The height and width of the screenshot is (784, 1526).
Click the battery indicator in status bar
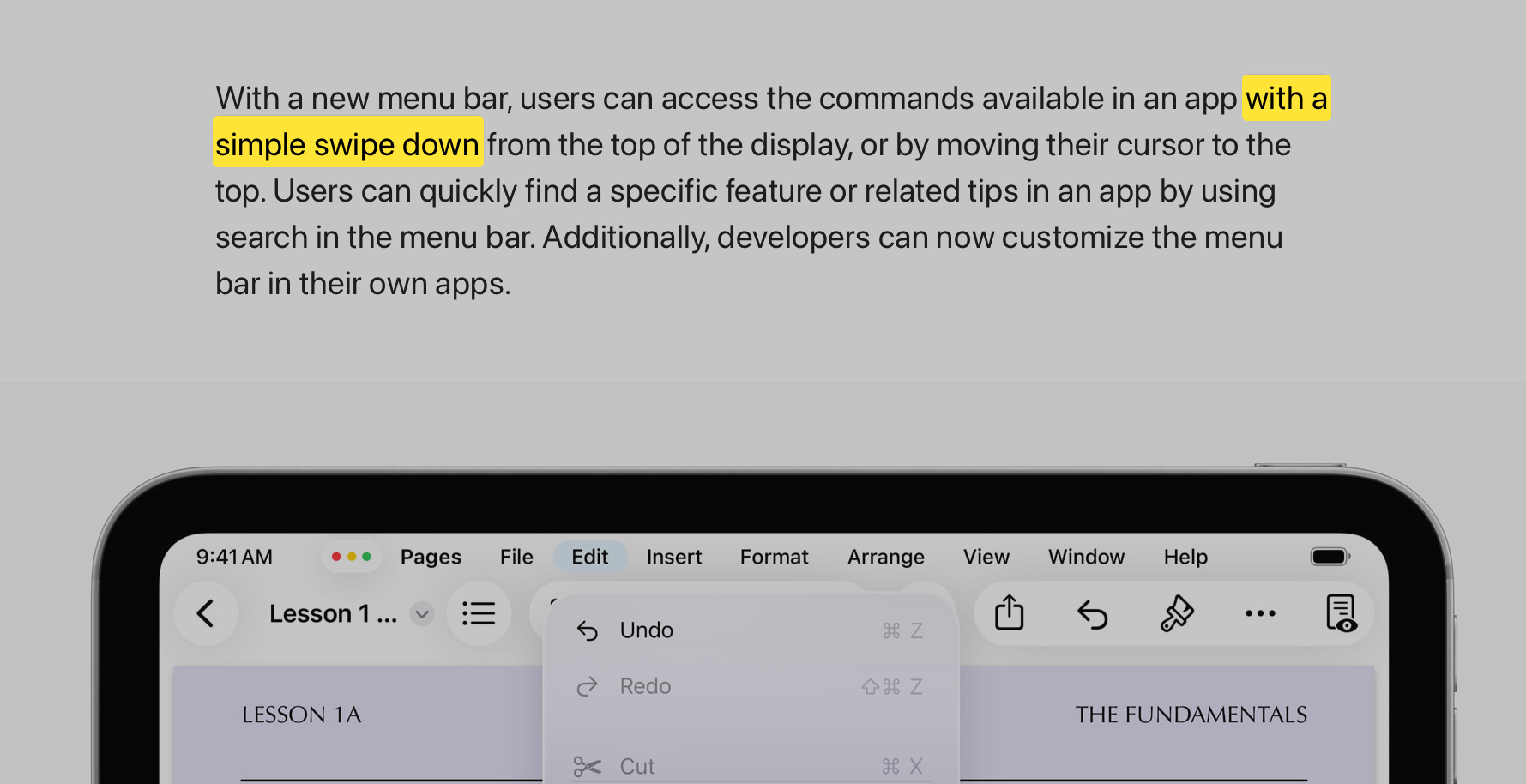[1330, 557]
